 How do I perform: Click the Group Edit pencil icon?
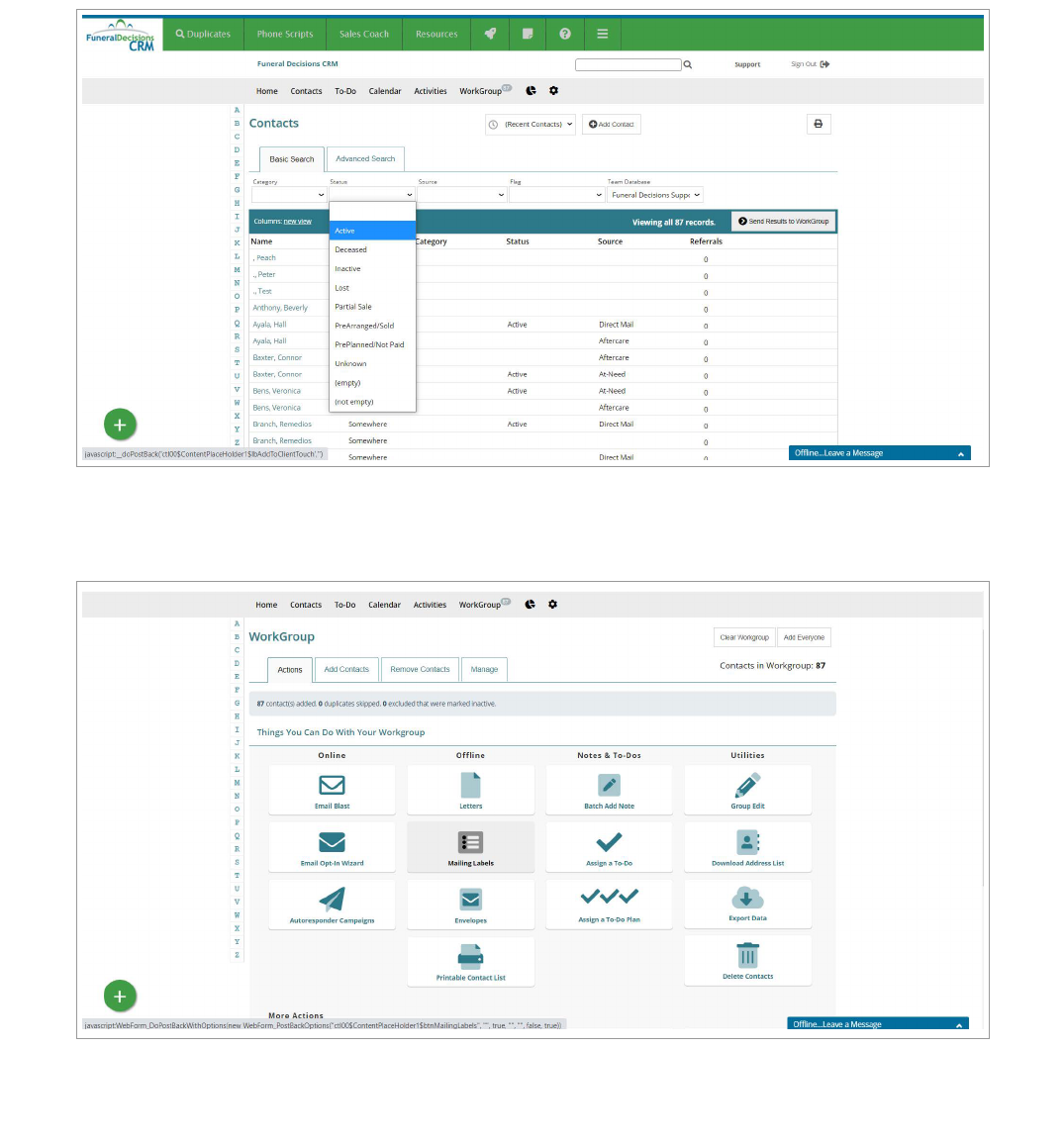(x=747, y=786)
